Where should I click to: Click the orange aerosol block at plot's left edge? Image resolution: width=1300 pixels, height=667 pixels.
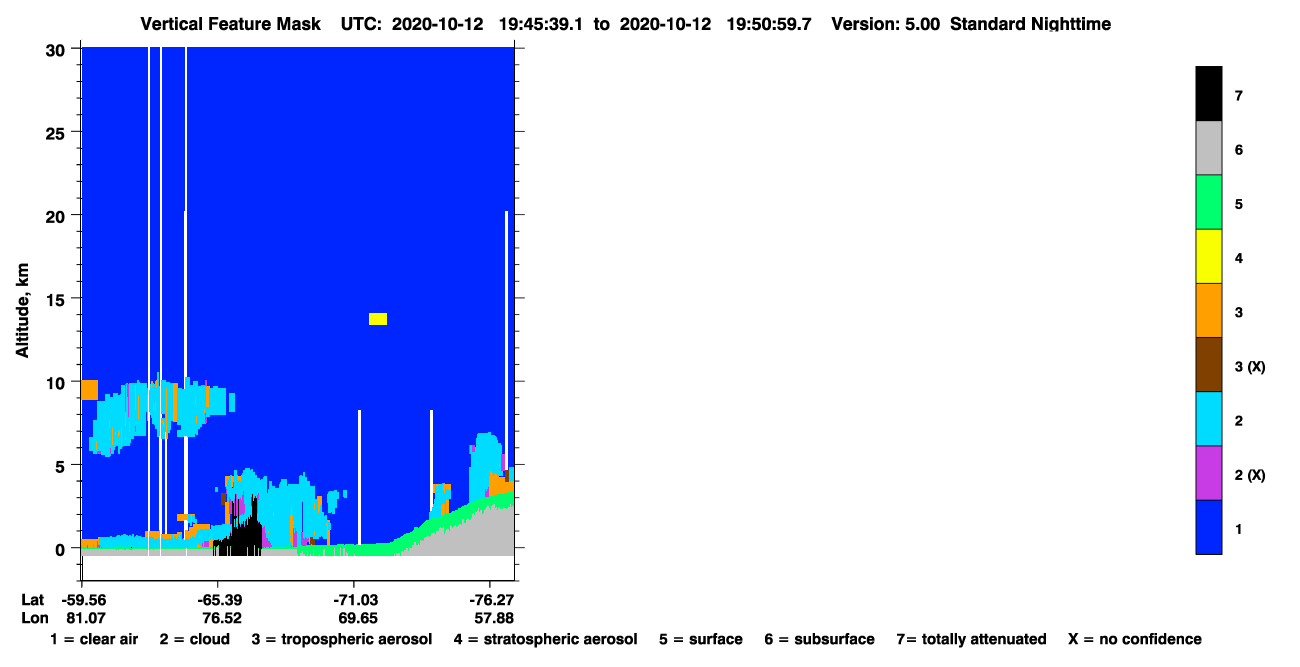pos(89,390)
